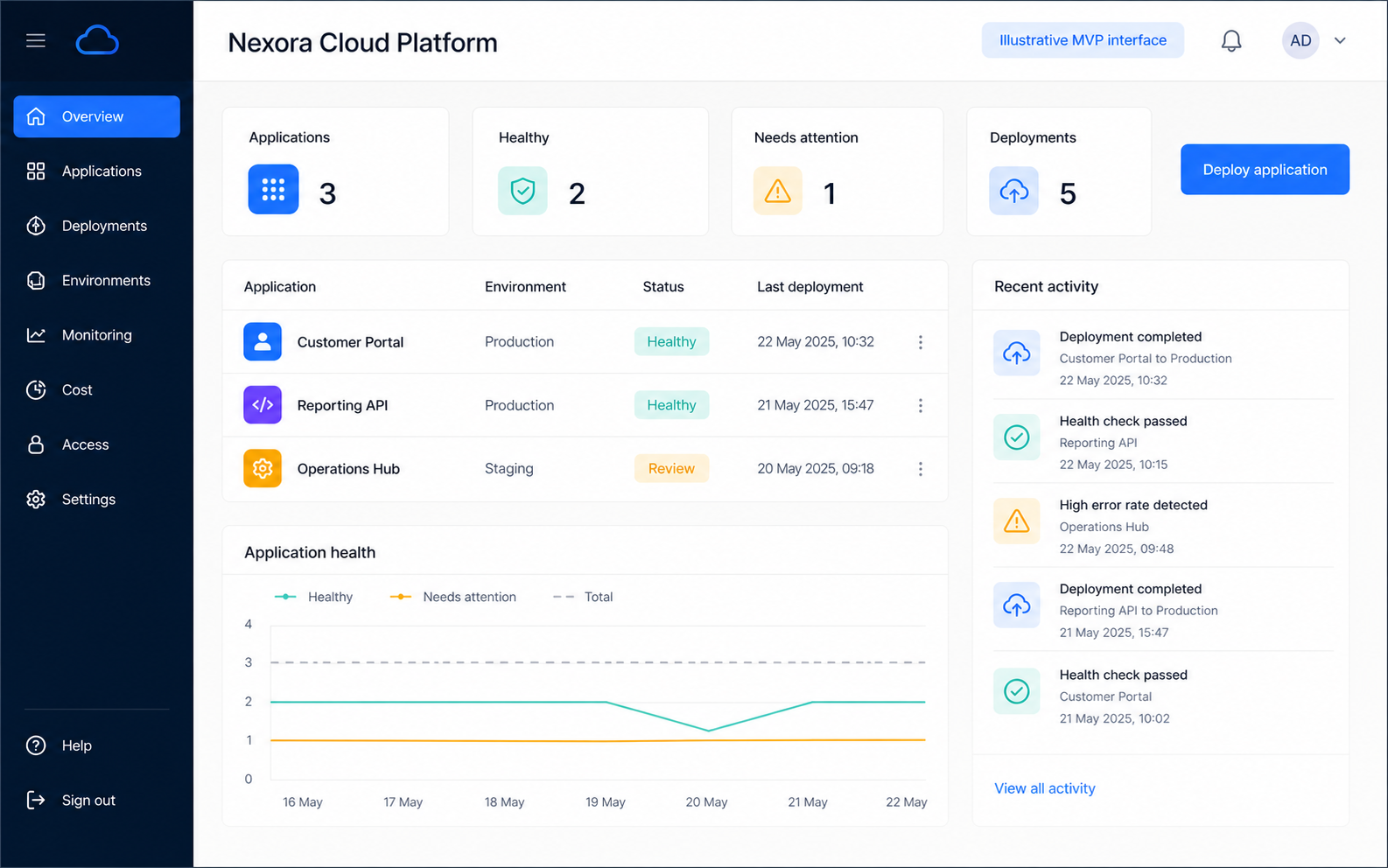Image resolution: width=1388 pixels, height=868 pixels.
Task: Click the Reporting API code icon
Action: (263, 405)
